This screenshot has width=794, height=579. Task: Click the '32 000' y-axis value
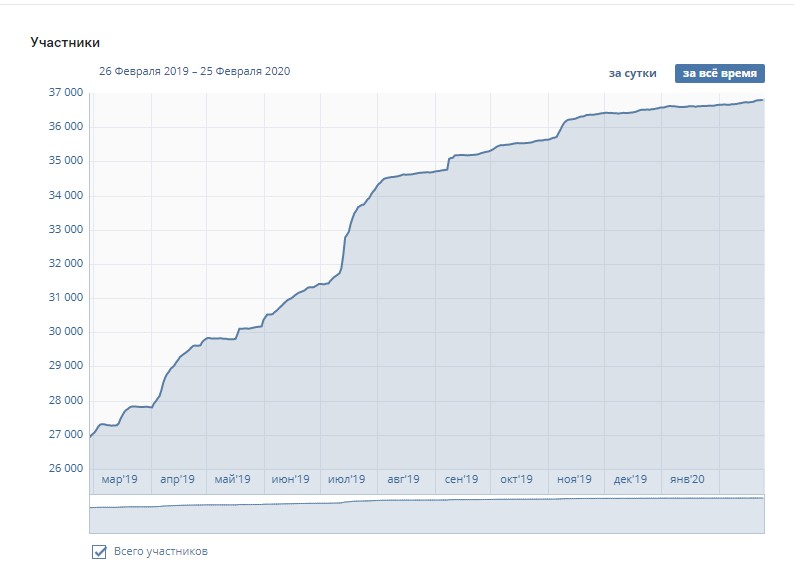66,263
